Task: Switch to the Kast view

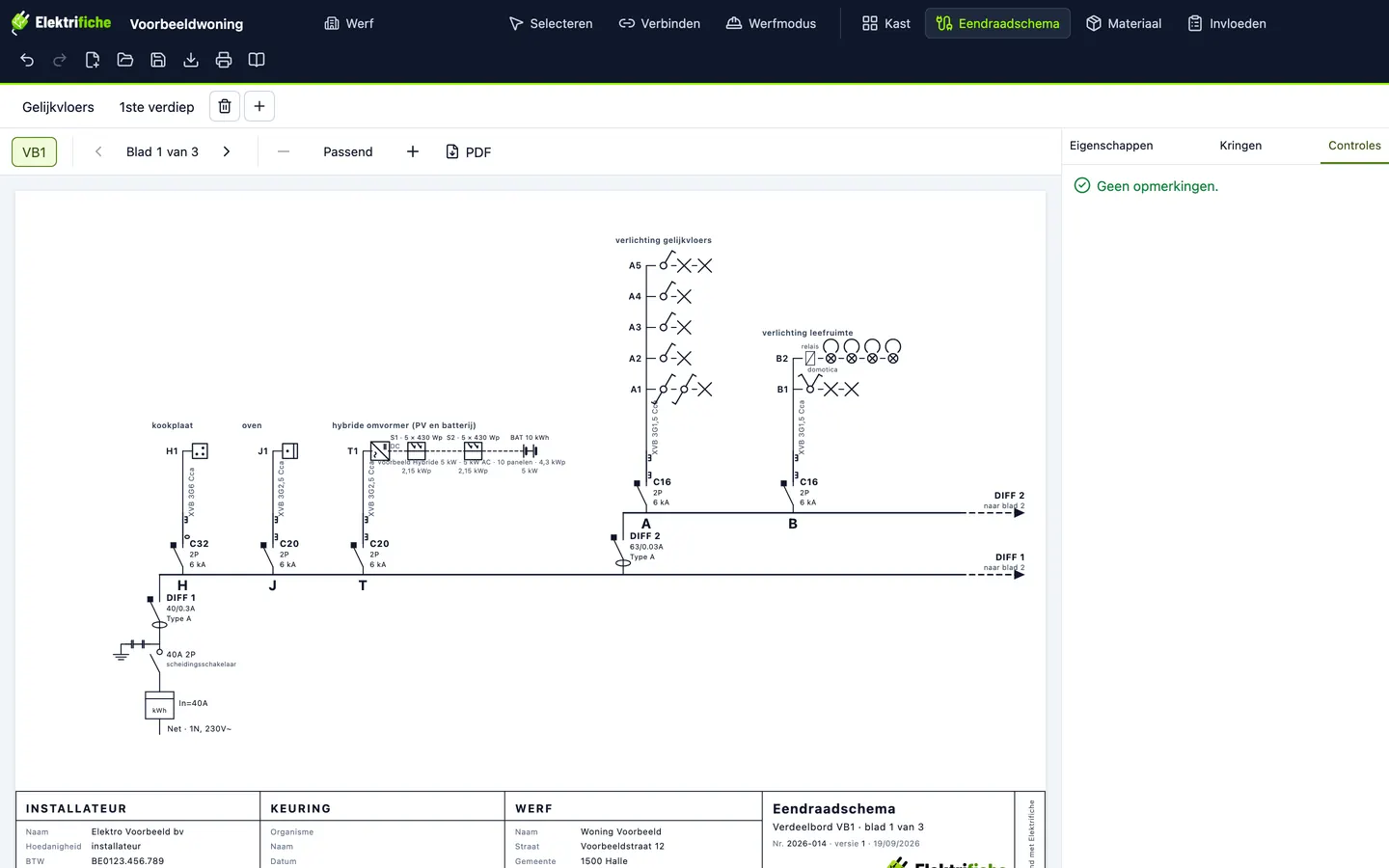Action: [x=886, y=23]
